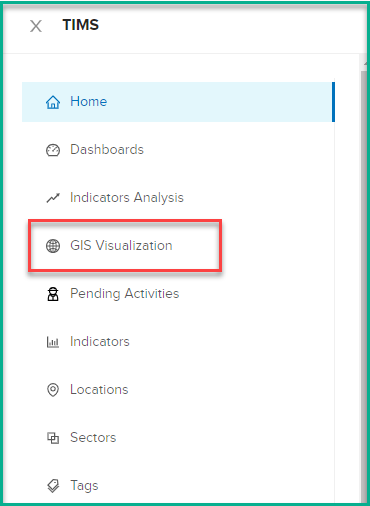Click the Sectors overlapping squares icon

click(x=53, y=438)
